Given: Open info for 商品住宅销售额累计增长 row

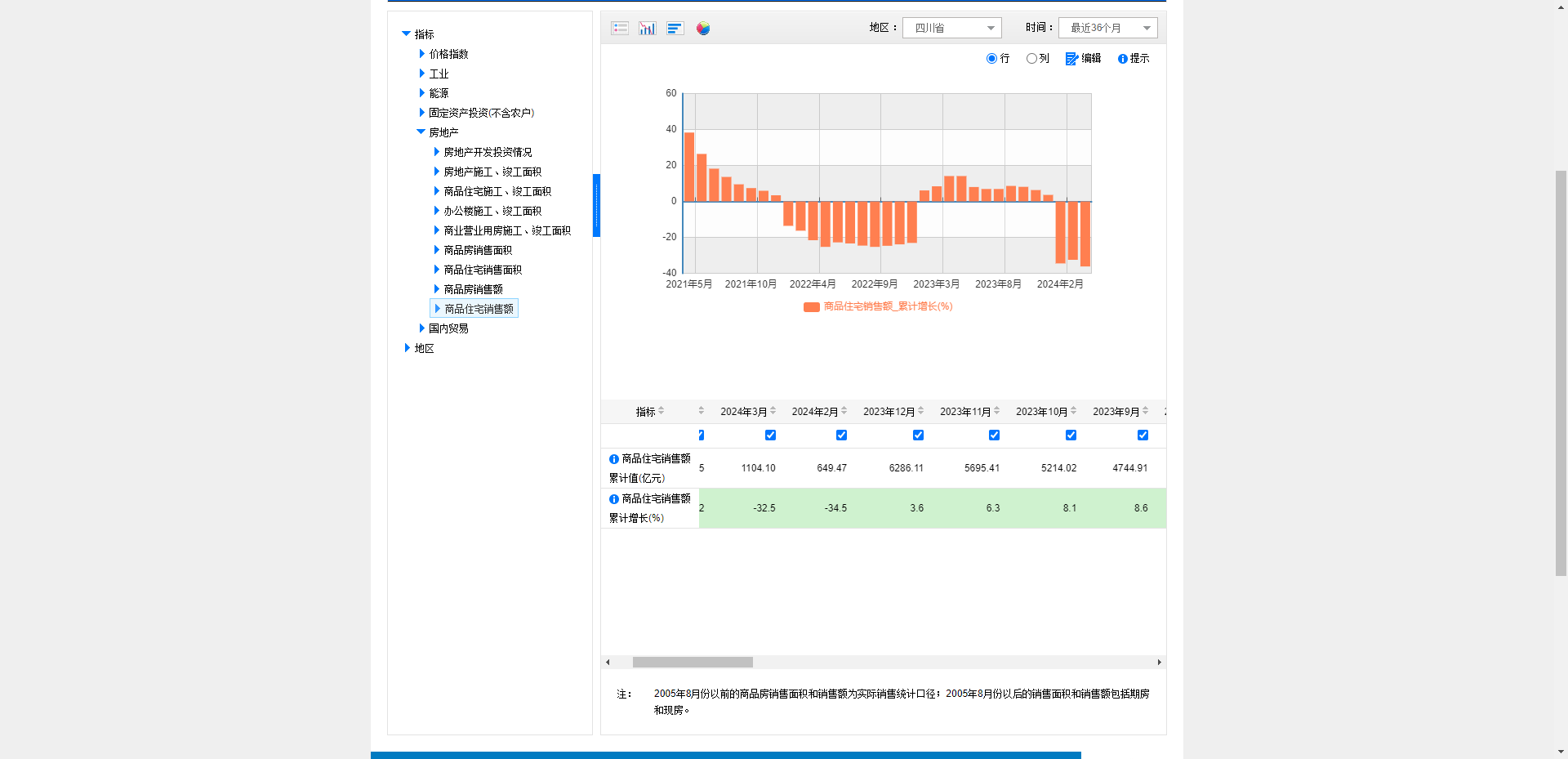Looking at the screenshot, I should click(614, 499).
